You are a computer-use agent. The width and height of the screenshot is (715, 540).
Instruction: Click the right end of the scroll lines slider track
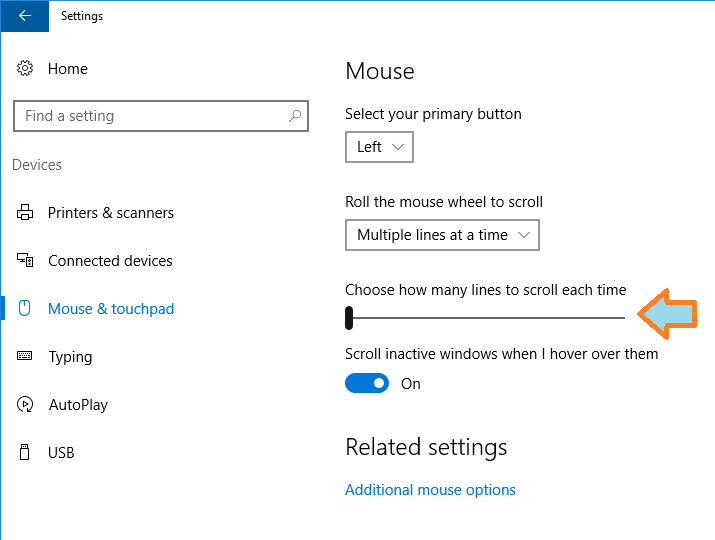[622, 318]
